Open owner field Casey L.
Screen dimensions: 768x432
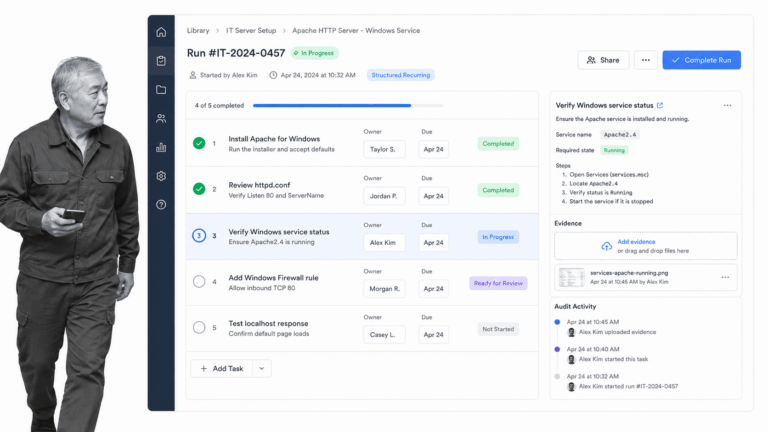point(384,335)
